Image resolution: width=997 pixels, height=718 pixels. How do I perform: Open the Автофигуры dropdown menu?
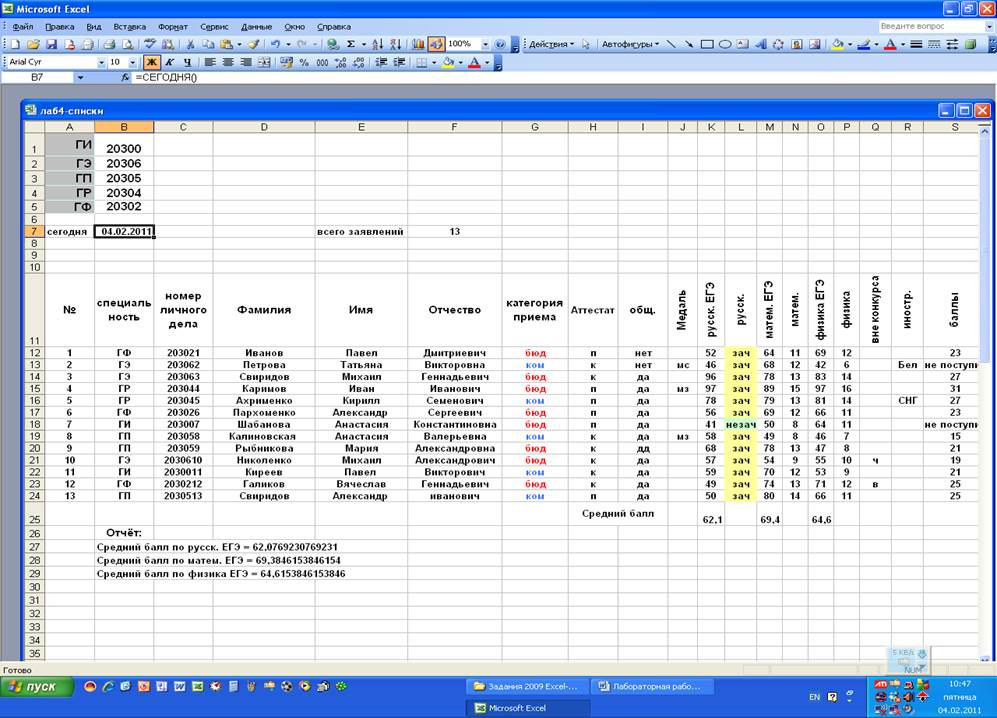(630, 44)
